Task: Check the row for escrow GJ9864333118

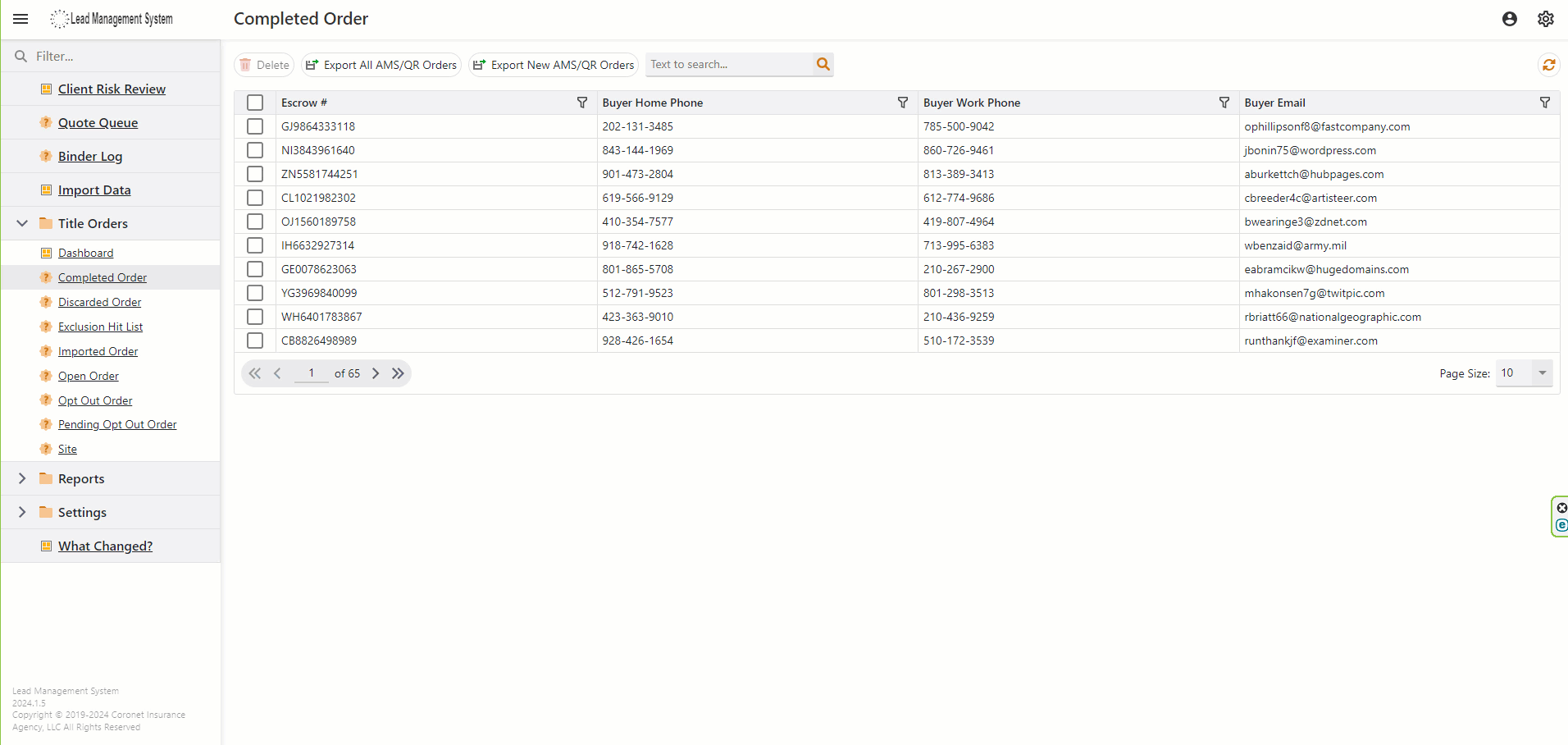Action: coord(255,126)
